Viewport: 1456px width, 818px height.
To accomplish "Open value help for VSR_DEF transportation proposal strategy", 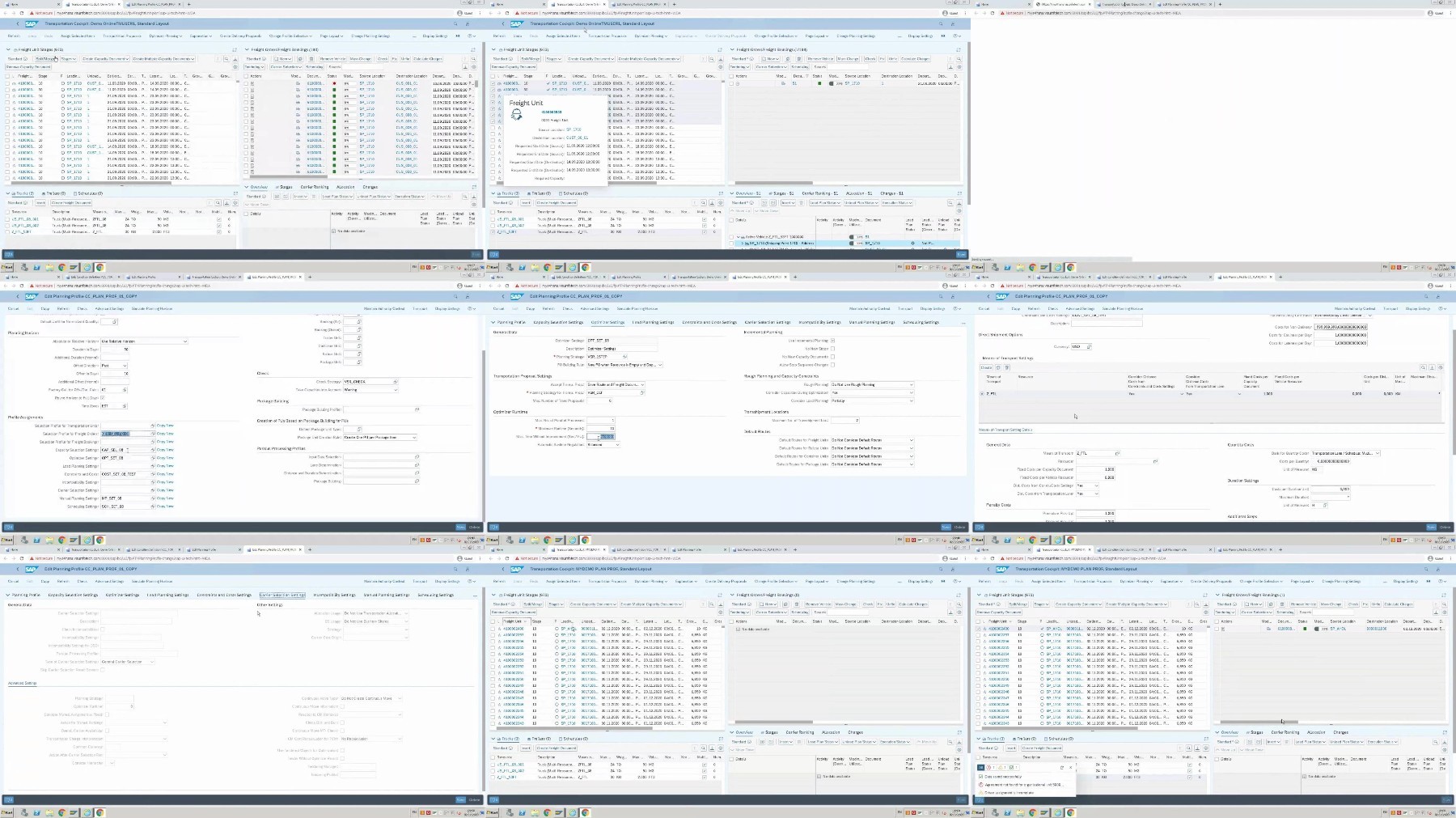I will tap(642, 392).
